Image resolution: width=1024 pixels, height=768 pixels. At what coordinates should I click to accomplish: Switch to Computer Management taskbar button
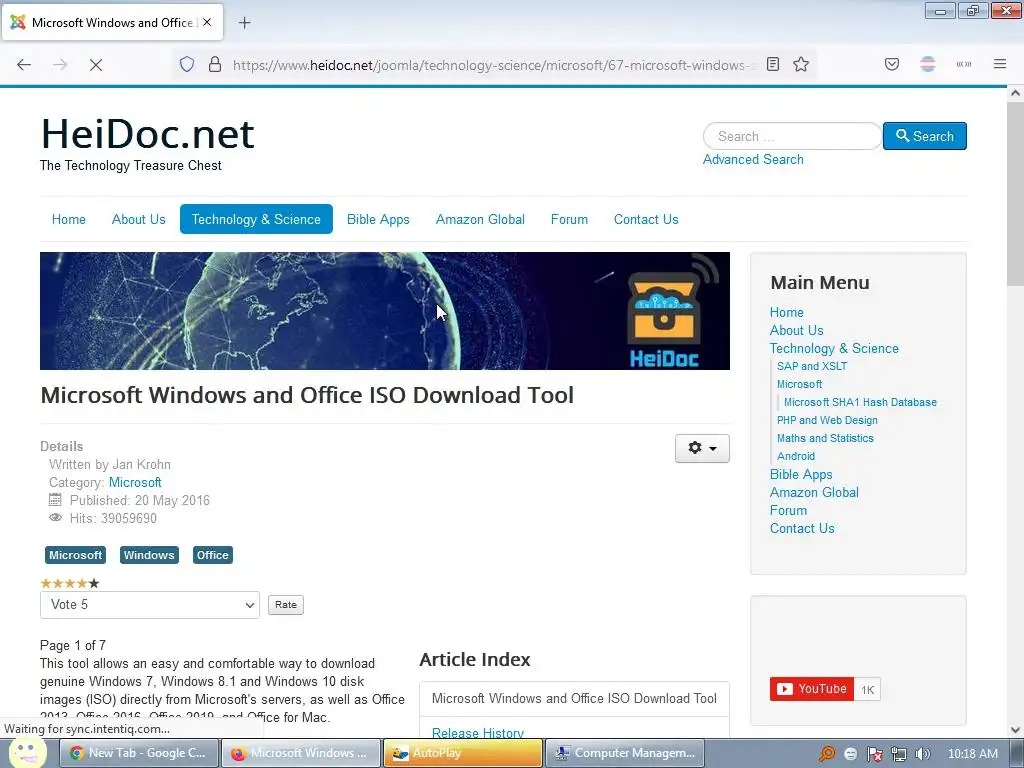(624, 753)
